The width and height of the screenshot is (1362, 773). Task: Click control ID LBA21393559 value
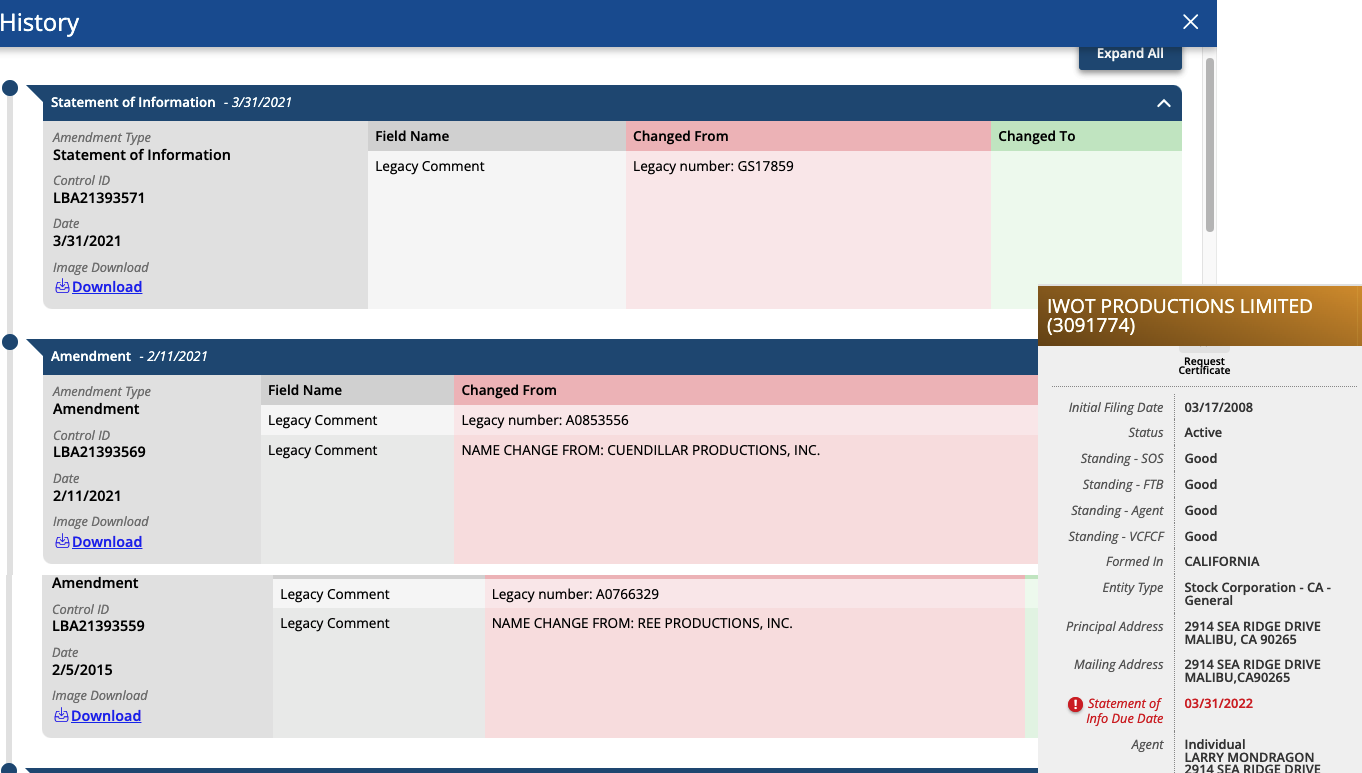coord(98,627)
